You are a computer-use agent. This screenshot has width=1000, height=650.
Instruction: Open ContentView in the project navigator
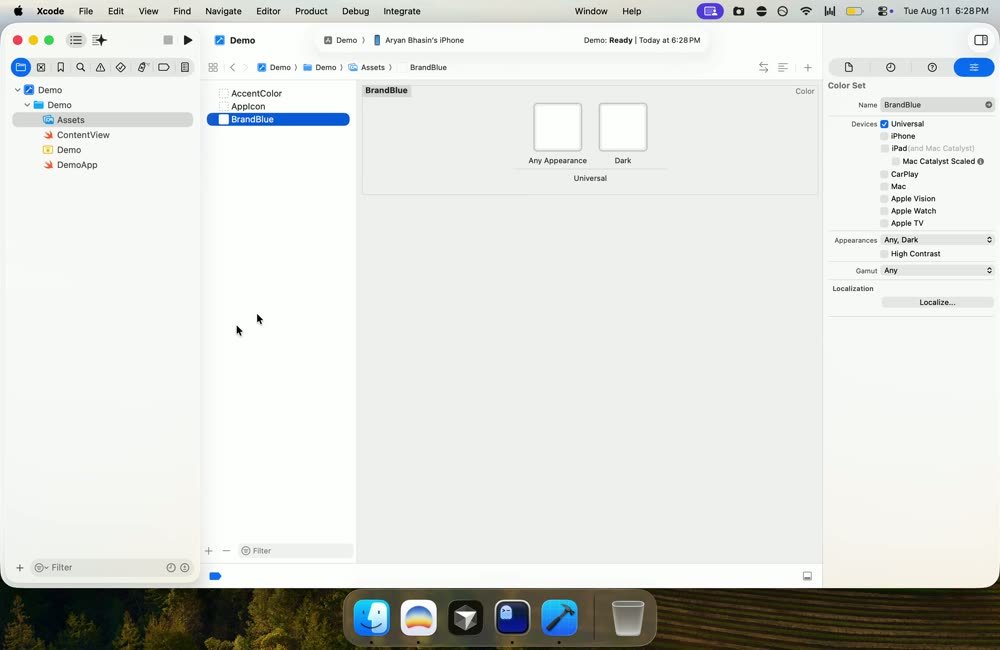[83, 135]
